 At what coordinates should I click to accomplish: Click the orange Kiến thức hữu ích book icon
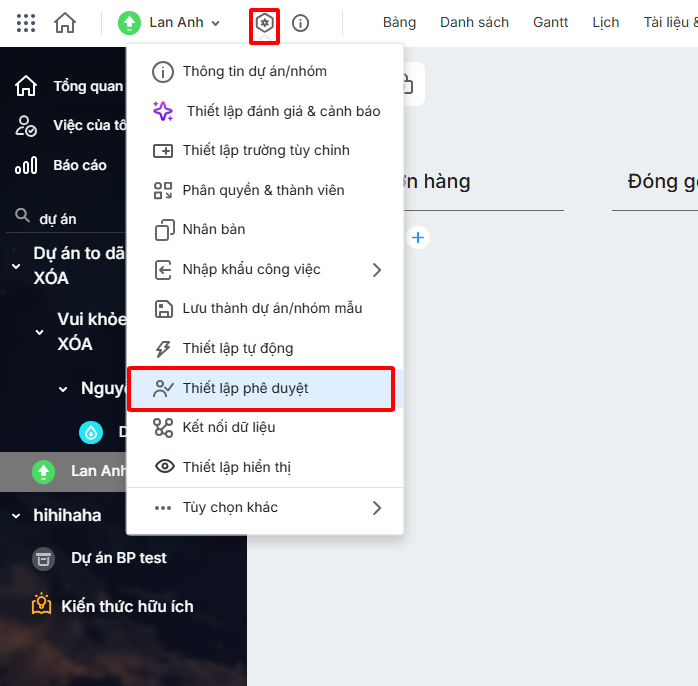(x=41, y=604)
